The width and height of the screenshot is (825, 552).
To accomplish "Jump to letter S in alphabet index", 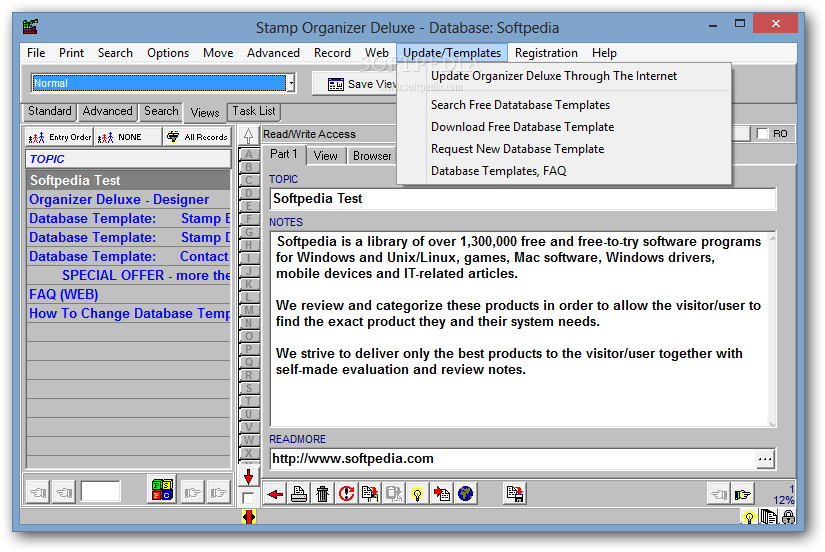I will (248, 388).
